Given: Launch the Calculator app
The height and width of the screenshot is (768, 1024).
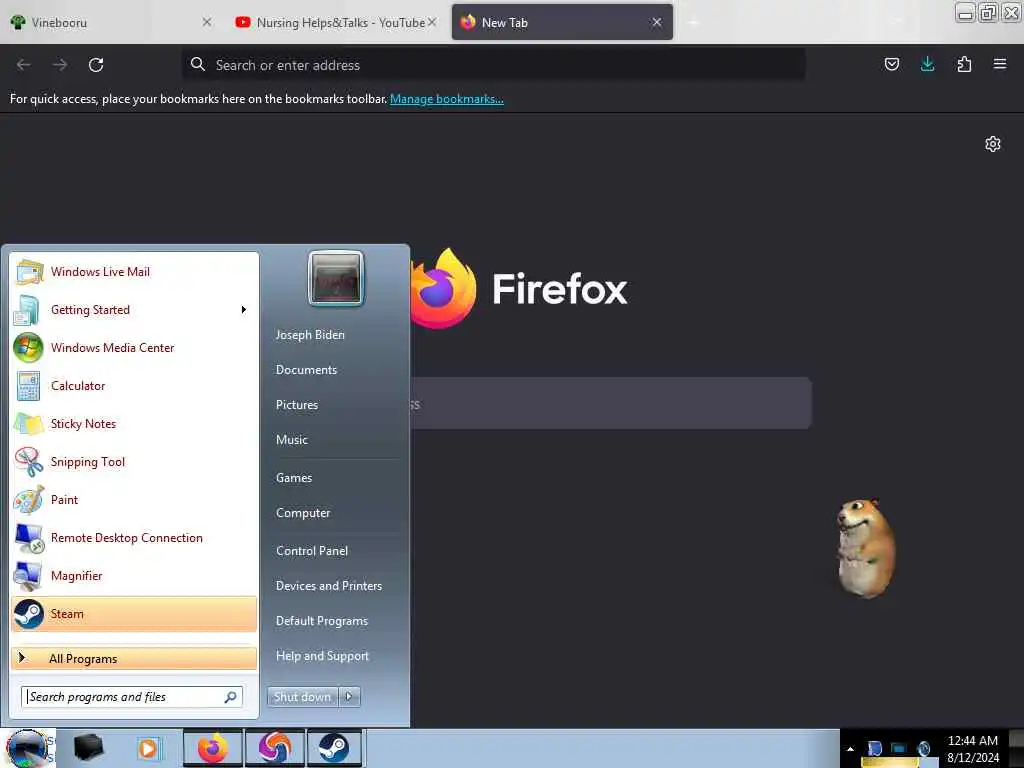Looking at the screenshot, I should (134, 385).
